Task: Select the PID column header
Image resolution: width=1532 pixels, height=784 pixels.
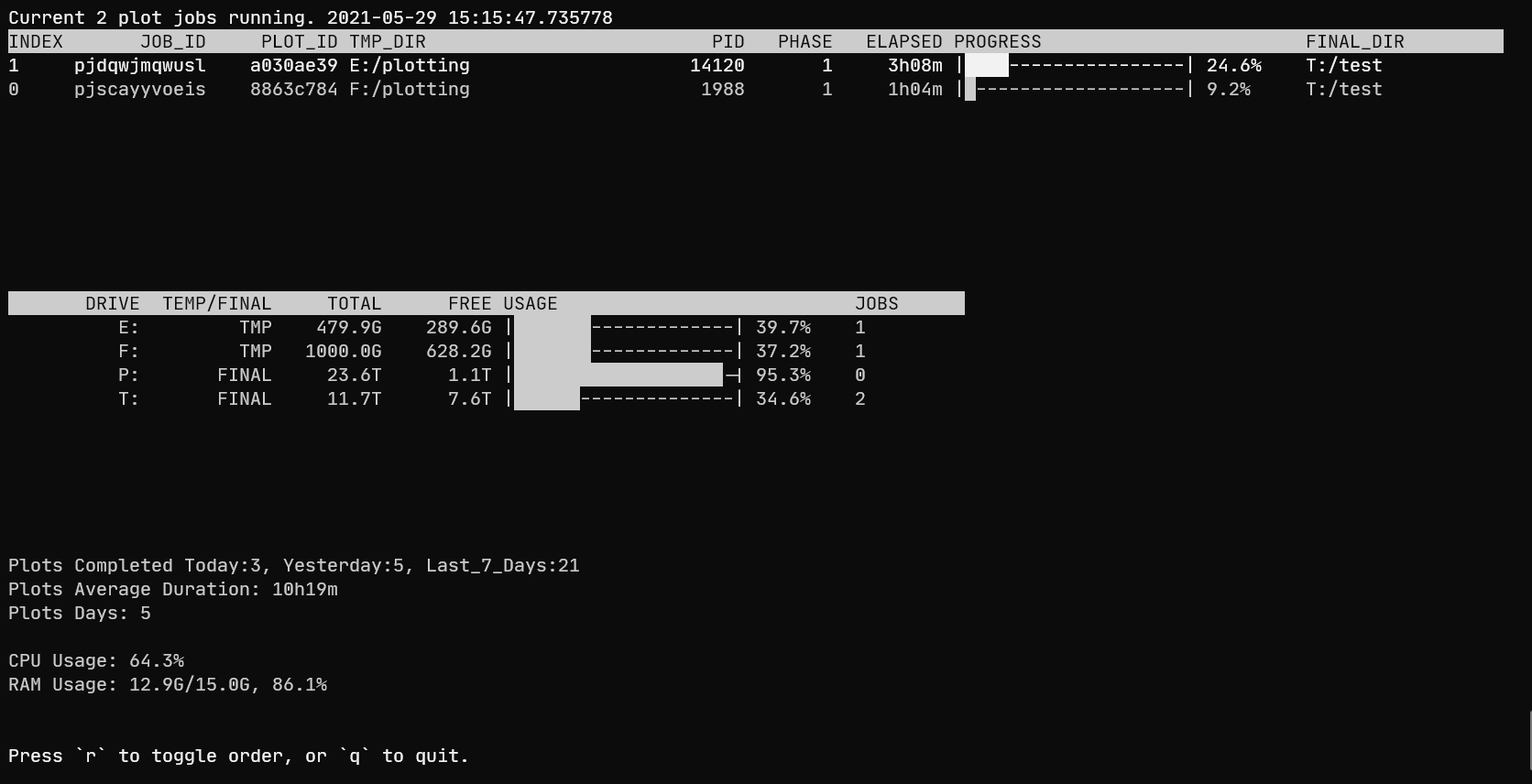Action: (728, 41)
